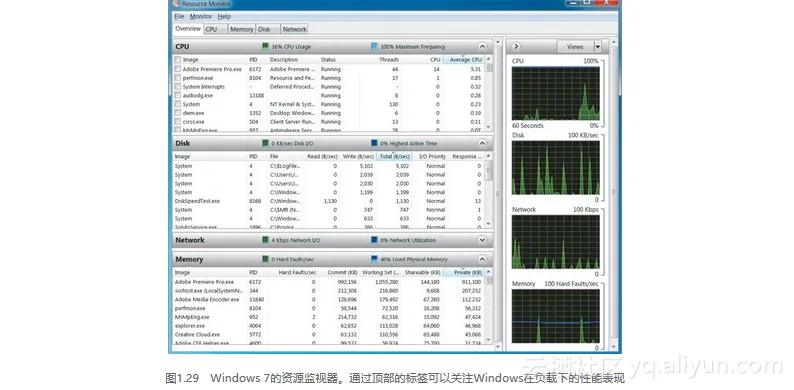Sort Memory list by Commit (KB) header
This screenshot has height=390, width=794.
click(x=343, y=272)
